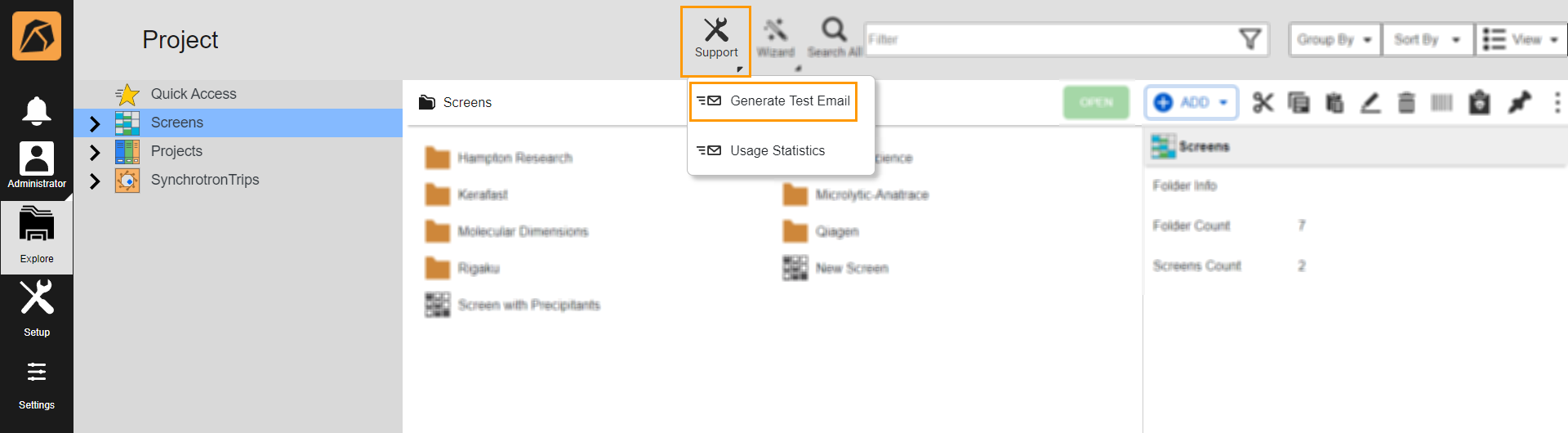
Task: Select Usage Statistics menu item
Action: [777, 150]
